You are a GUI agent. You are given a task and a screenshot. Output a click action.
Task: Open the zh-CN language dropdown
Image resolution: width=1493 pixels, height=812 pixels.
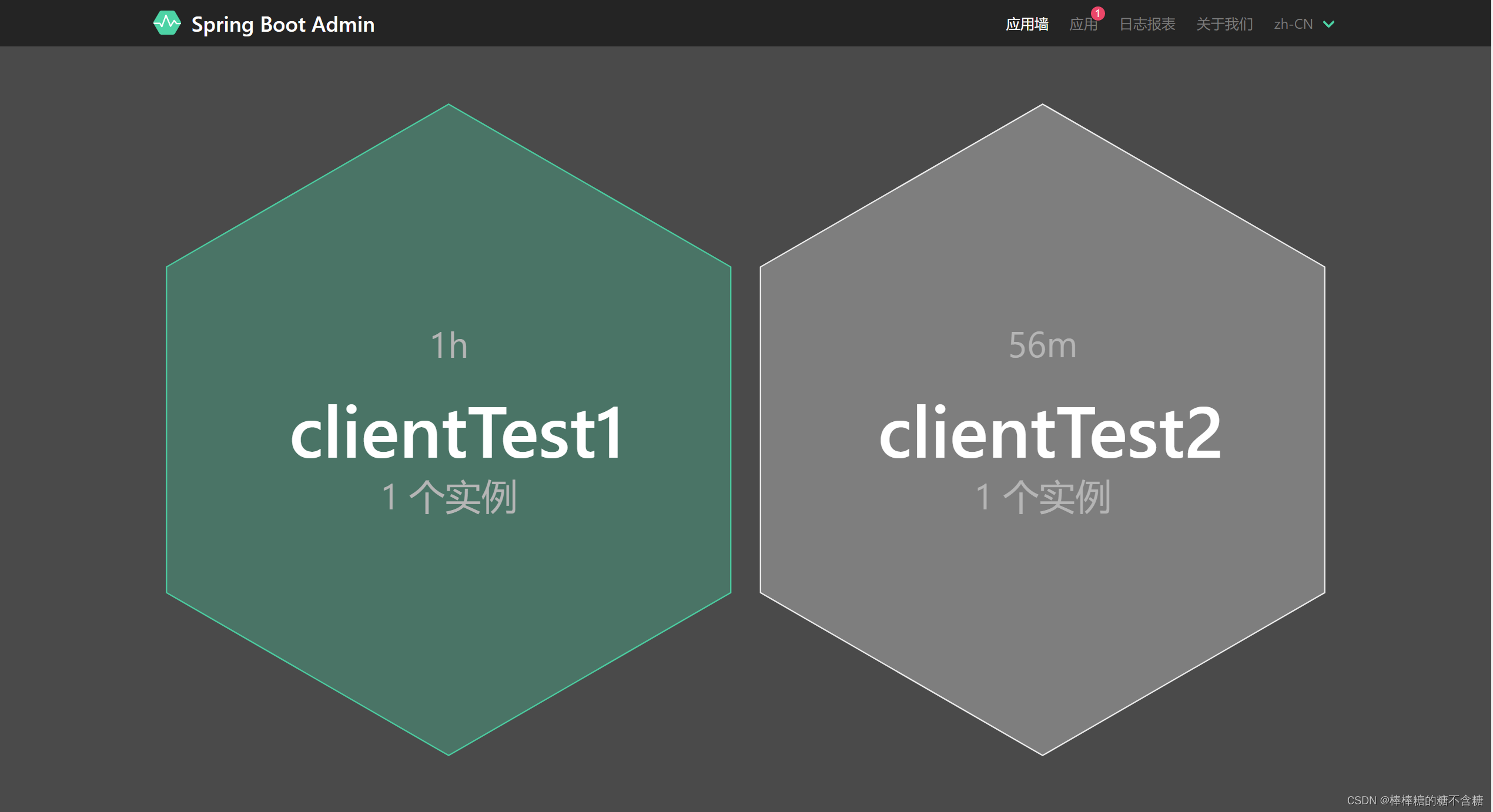point(1293,24)
